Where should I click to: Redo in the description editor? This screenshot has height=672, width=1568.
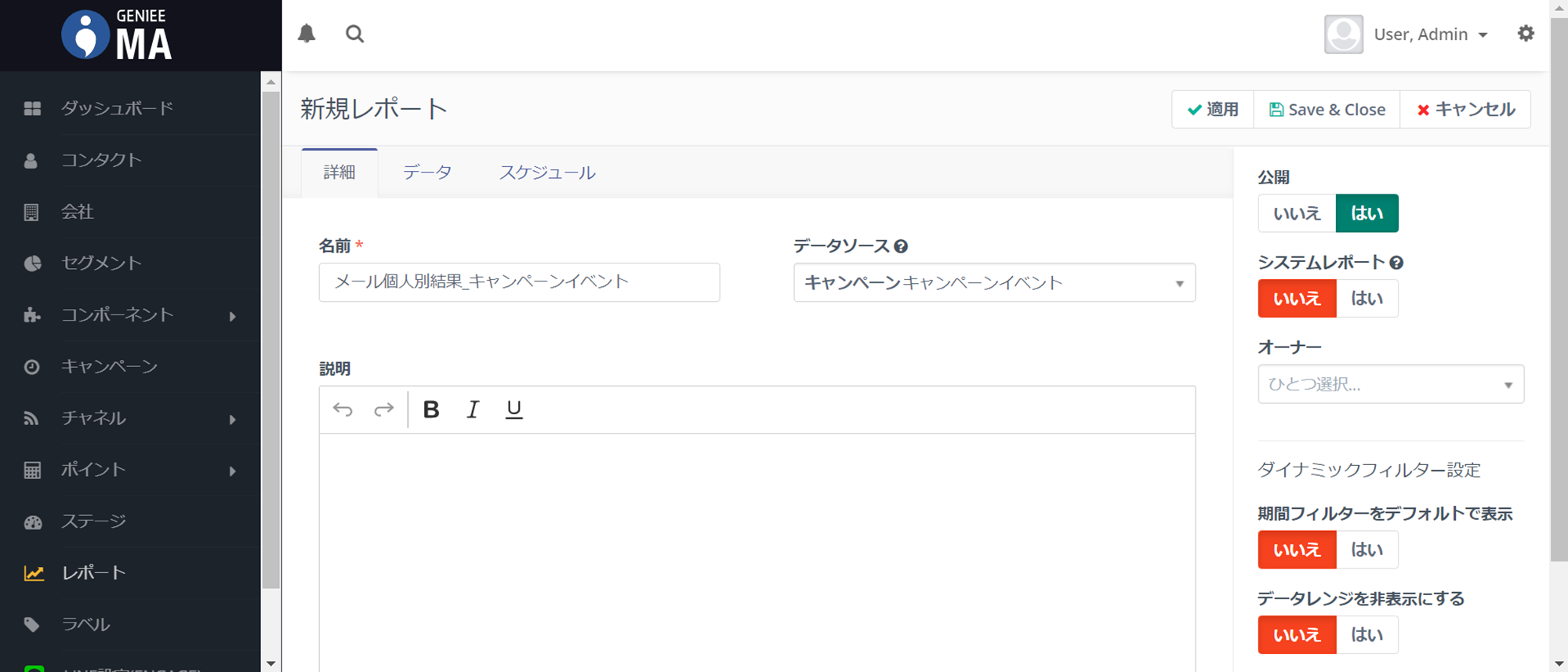tap(383, 409)
